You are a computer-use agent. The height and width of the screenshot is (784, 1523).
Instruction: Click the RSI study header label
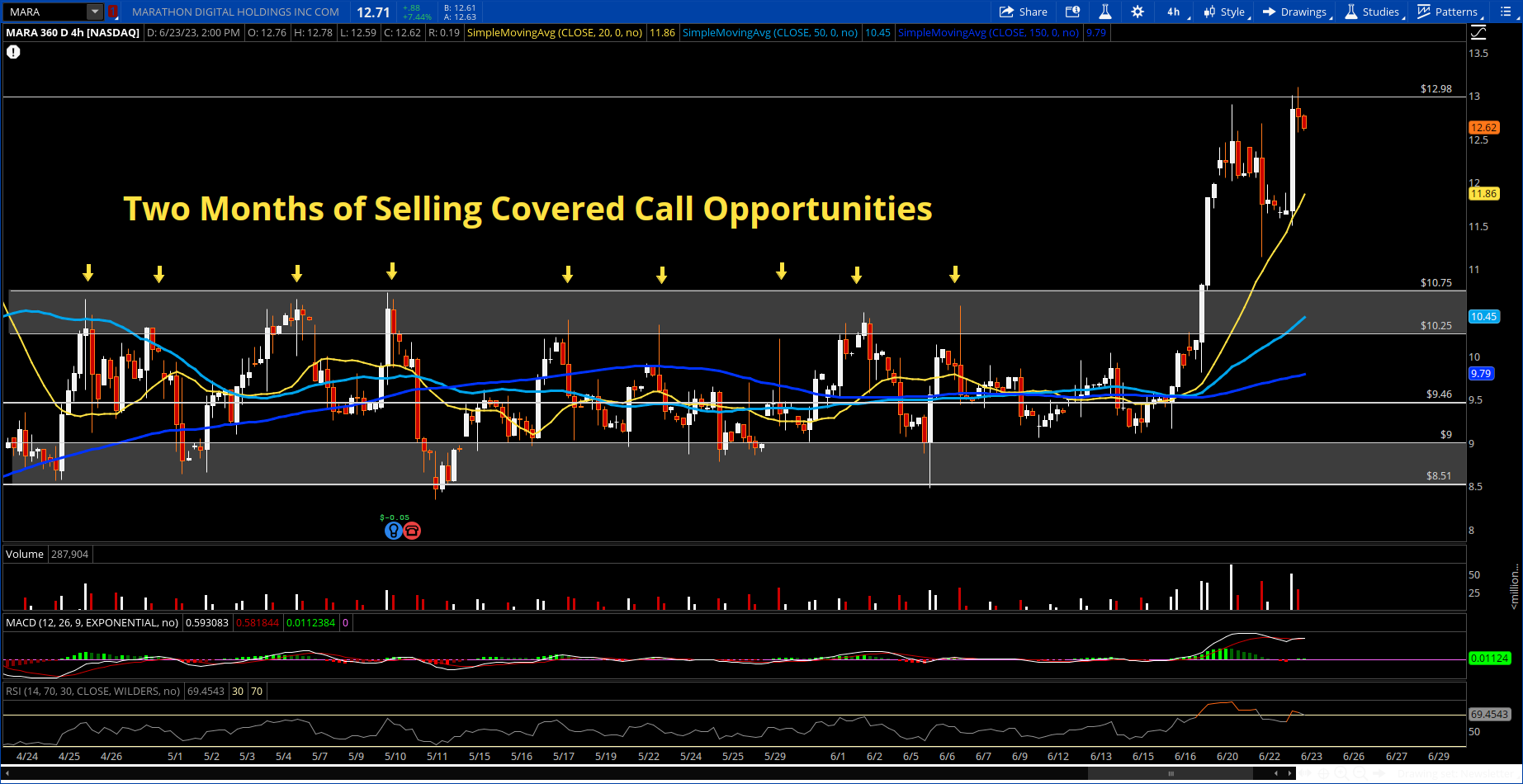click(92, 692)
